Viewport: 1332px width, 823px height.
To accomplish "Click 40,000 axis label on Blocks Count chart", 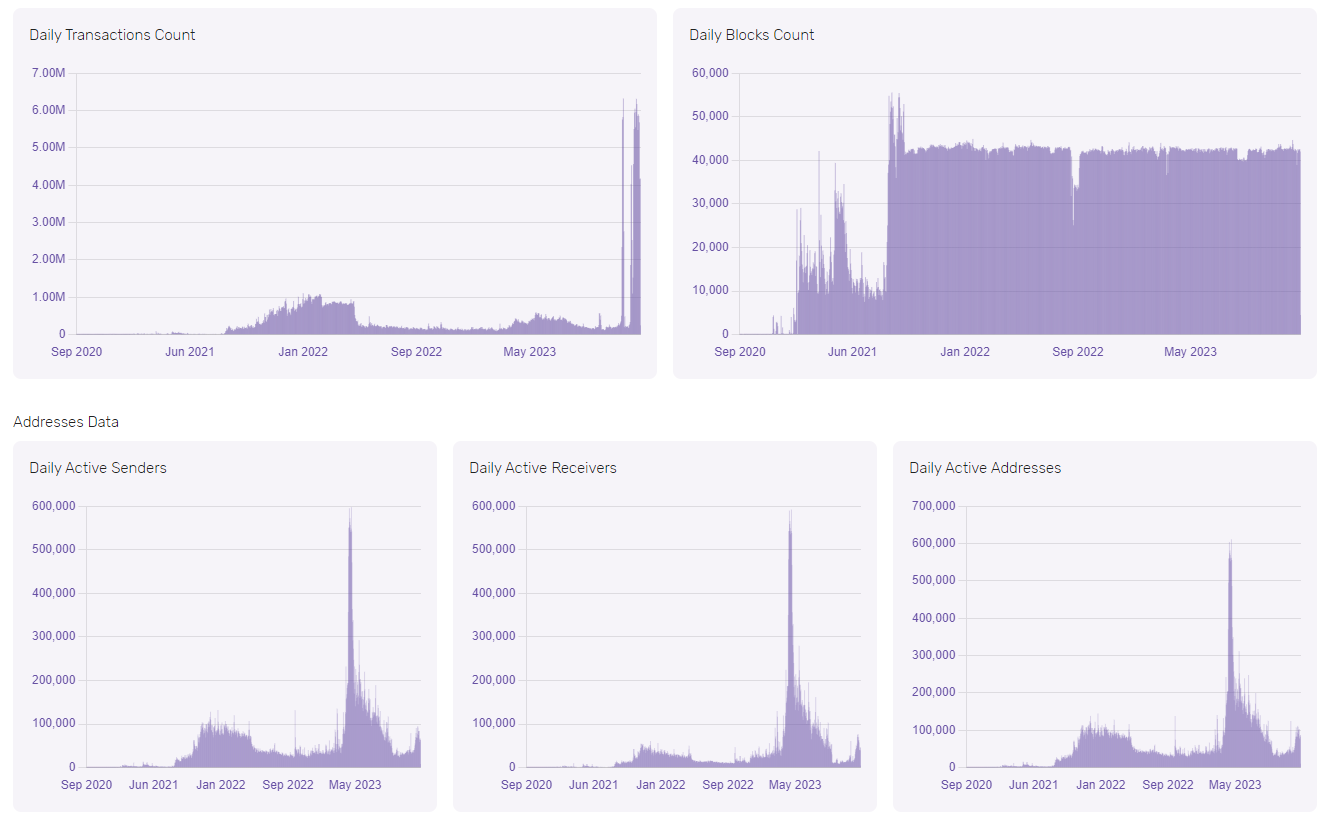I will click(x=709, y=160).
